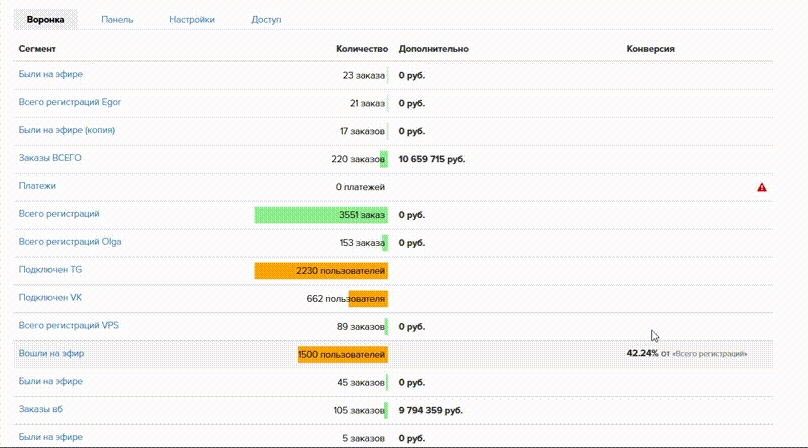Switch to the Панель tab
Image resolution: width=808 pixels, height=448 pixels.
(117, 19)
